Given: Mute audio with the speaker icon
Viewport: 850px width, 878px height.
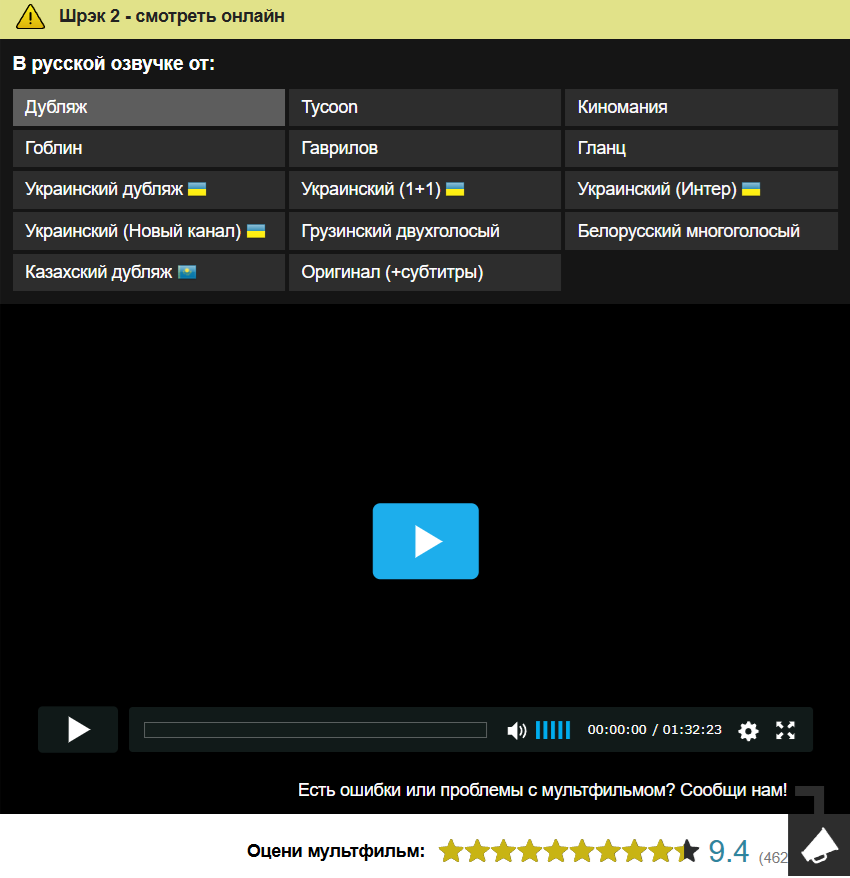Looking at the screenshot, I should (x=516, y=730).
